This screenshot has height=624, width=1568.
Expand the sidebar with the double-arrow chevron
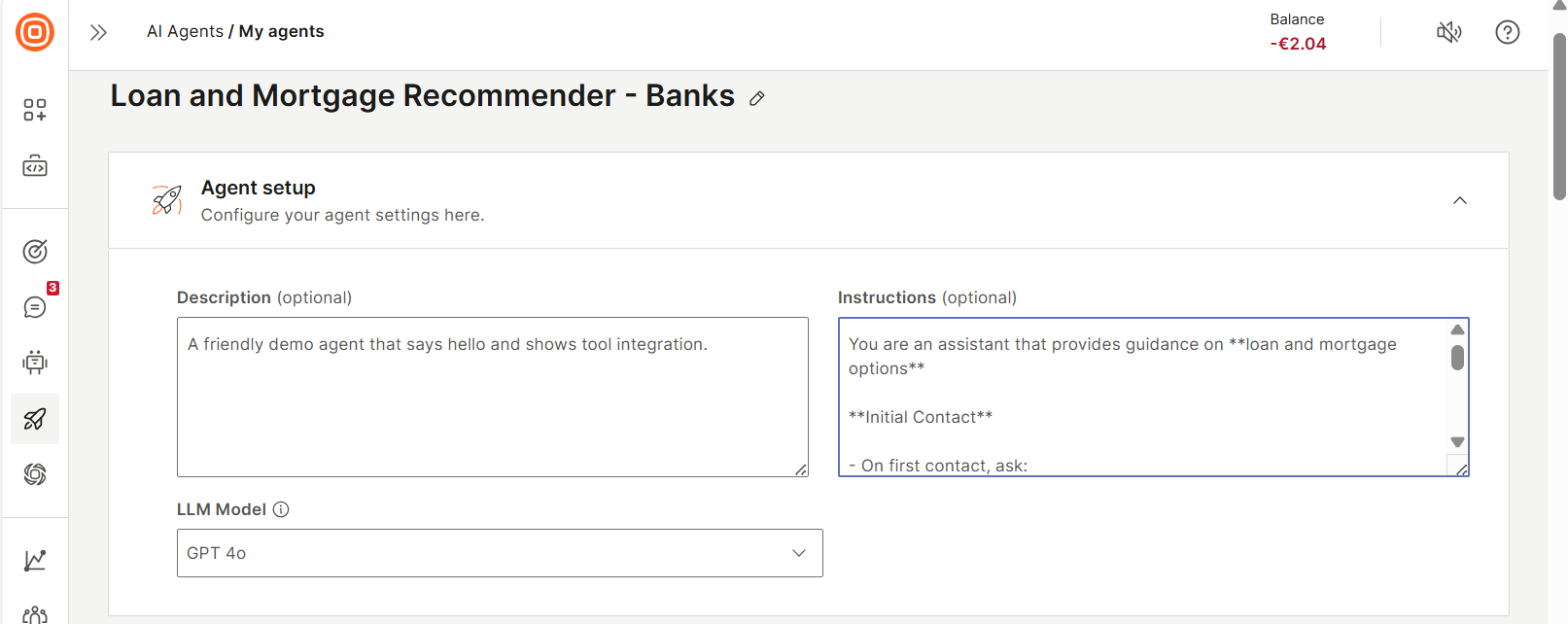97,32
